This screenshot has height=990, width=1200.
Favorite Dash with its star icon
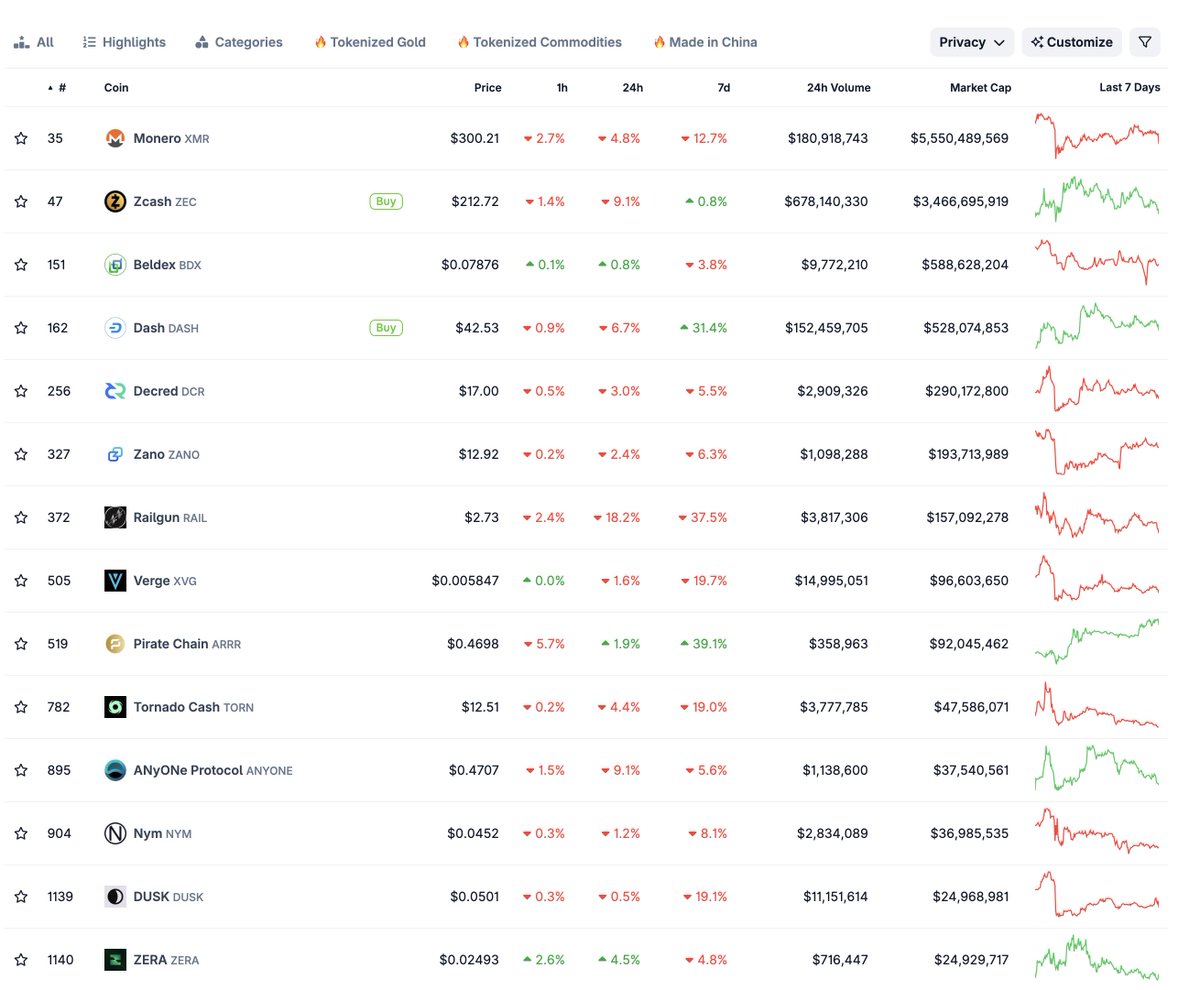click(21, 328)
